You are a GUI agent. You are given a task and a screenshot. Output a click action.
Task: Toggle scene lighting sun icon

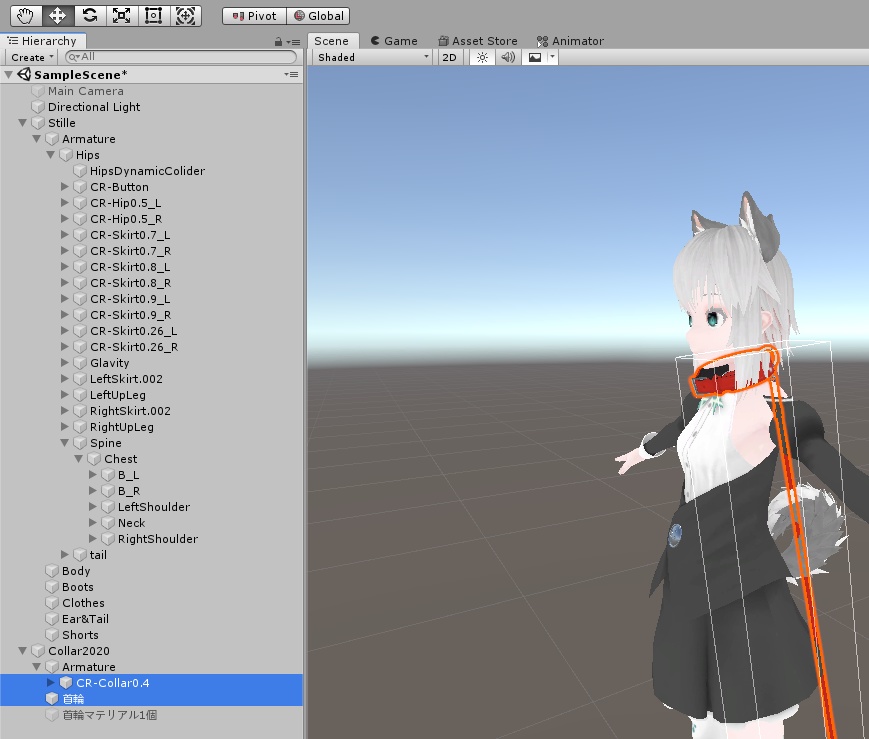482,57
